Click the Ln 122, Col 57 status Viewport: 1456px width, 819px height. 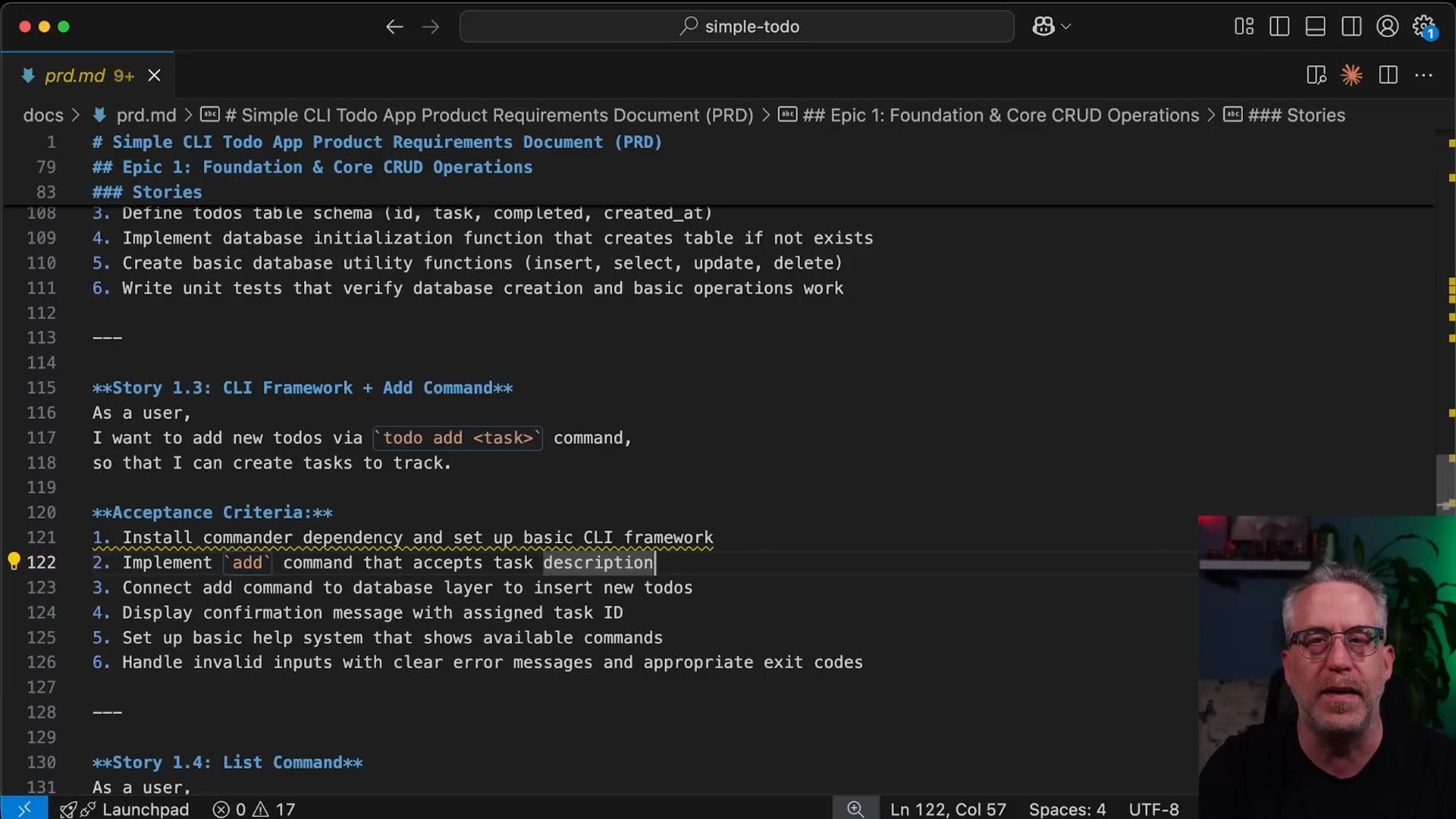click(947, 809)
